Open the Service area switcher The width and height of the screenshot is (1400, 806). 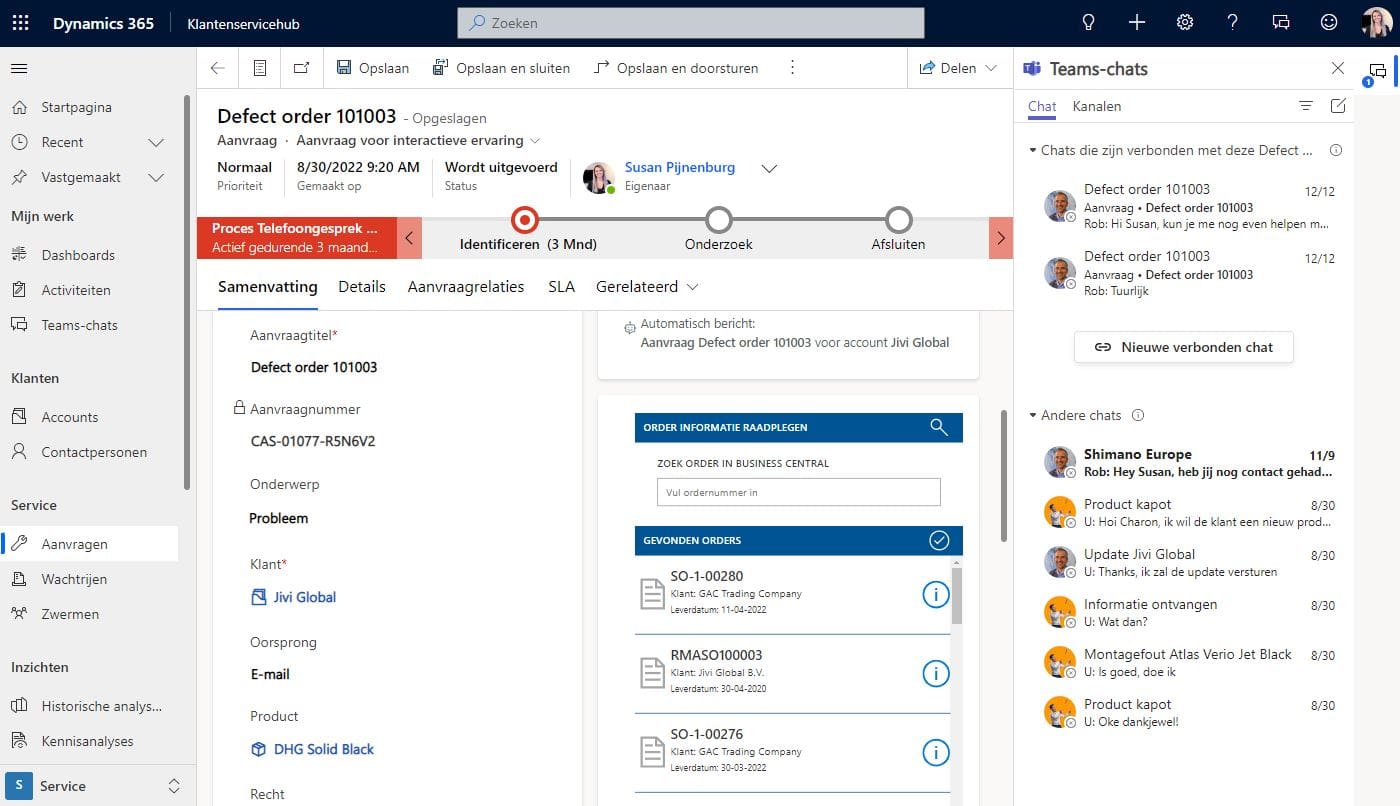coord(95,786)
